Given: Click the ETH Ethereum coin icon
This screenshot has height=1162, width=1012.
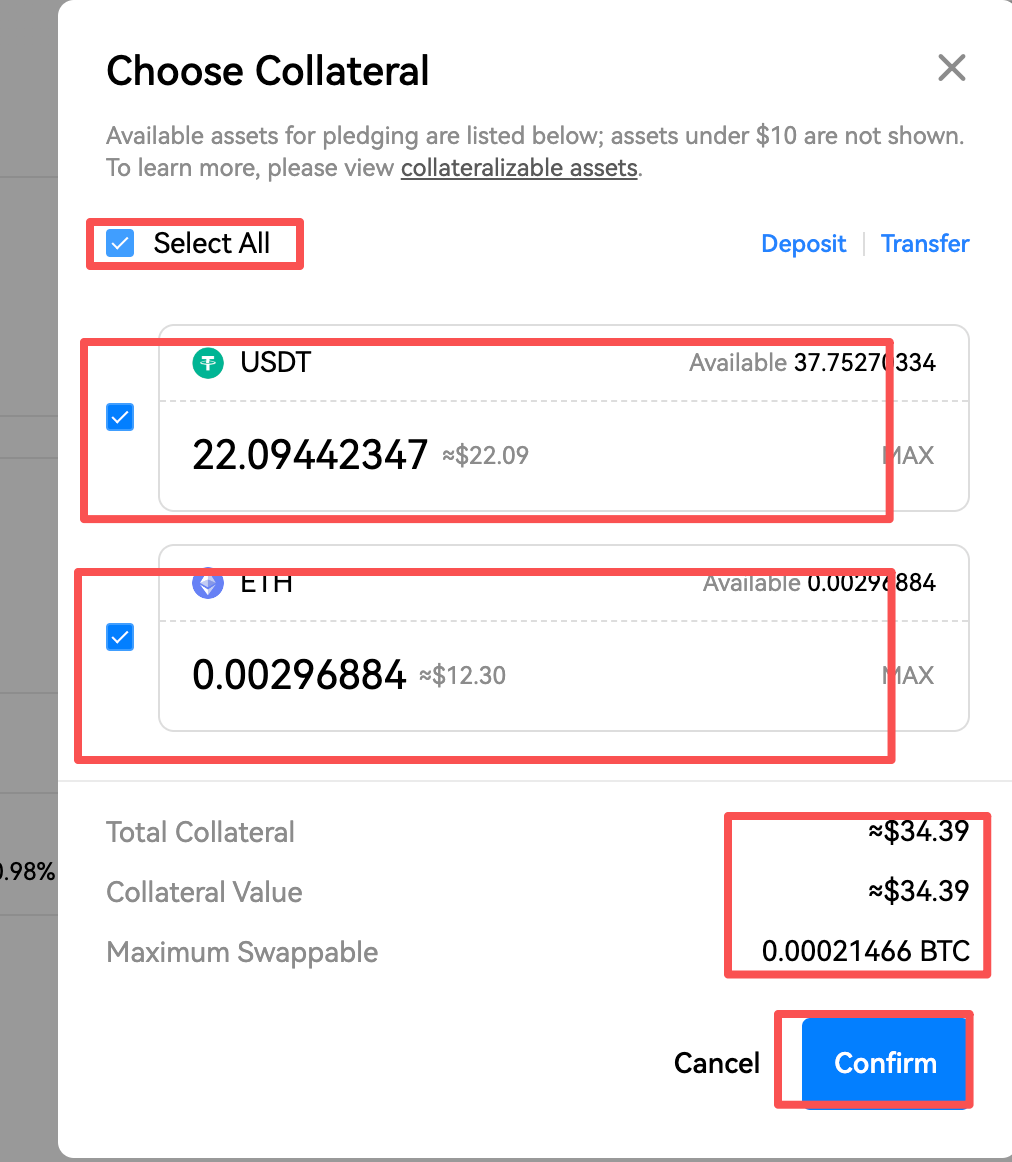Looking at the screenshot, I should 208,584.
